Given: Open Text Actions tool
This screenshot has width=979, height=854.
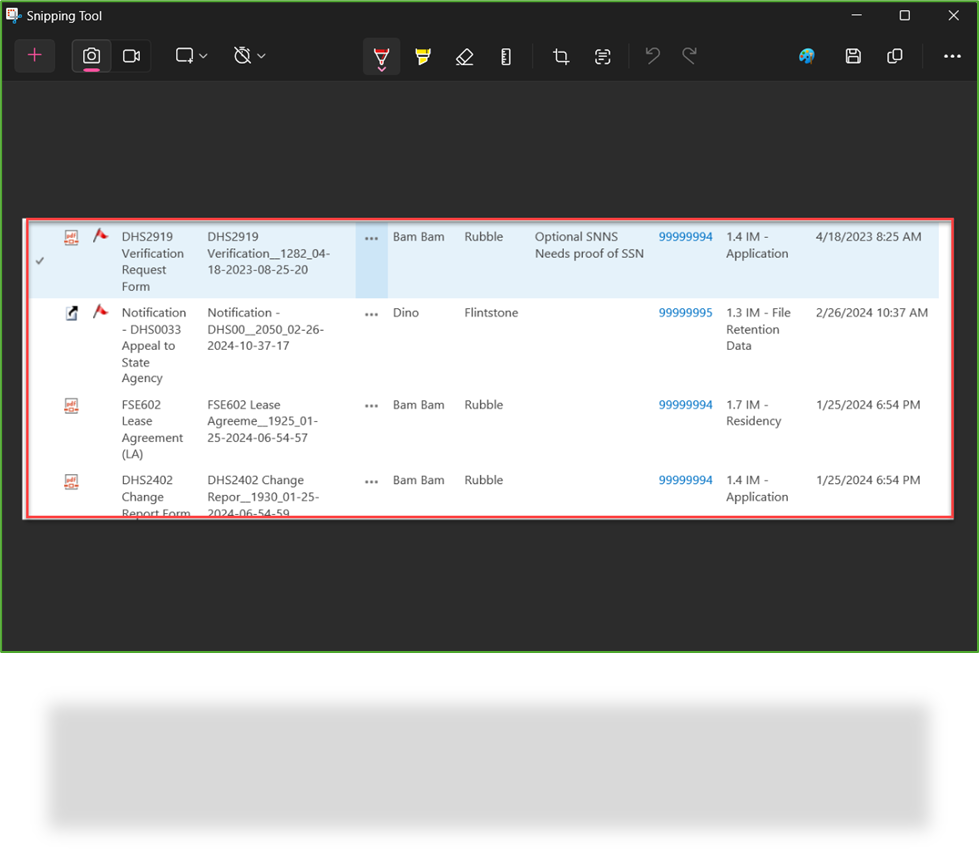Looking at the screenshot, I should (602, 56).
